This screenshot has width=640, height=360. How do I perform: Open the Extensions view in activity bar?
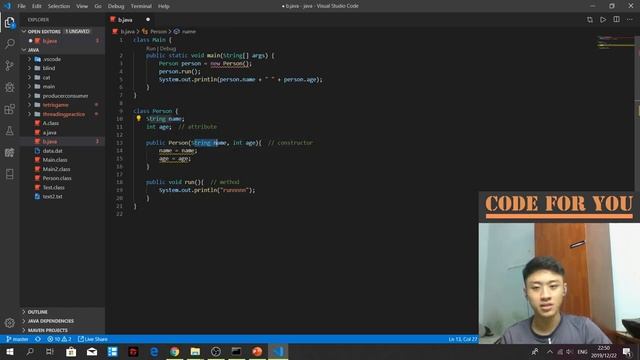click(9, 109)
